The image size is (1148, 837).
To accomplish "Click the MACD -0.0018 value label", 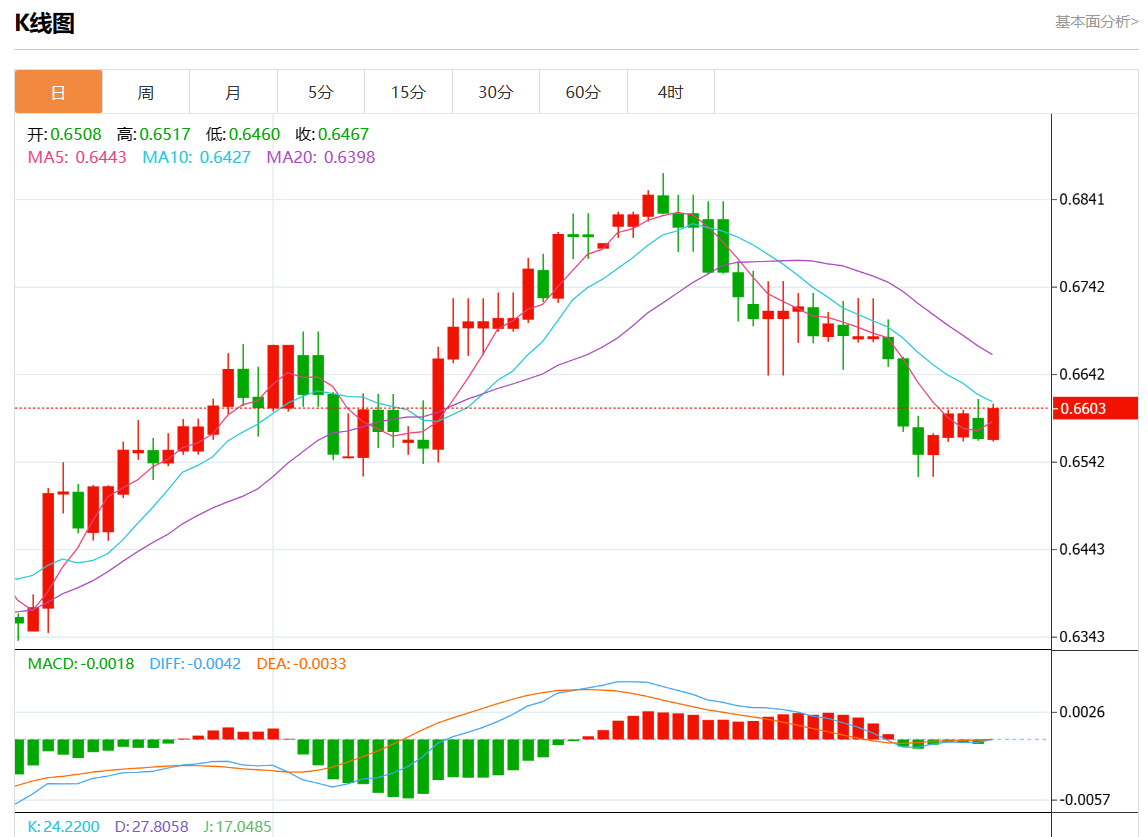I will click(80, 663).
